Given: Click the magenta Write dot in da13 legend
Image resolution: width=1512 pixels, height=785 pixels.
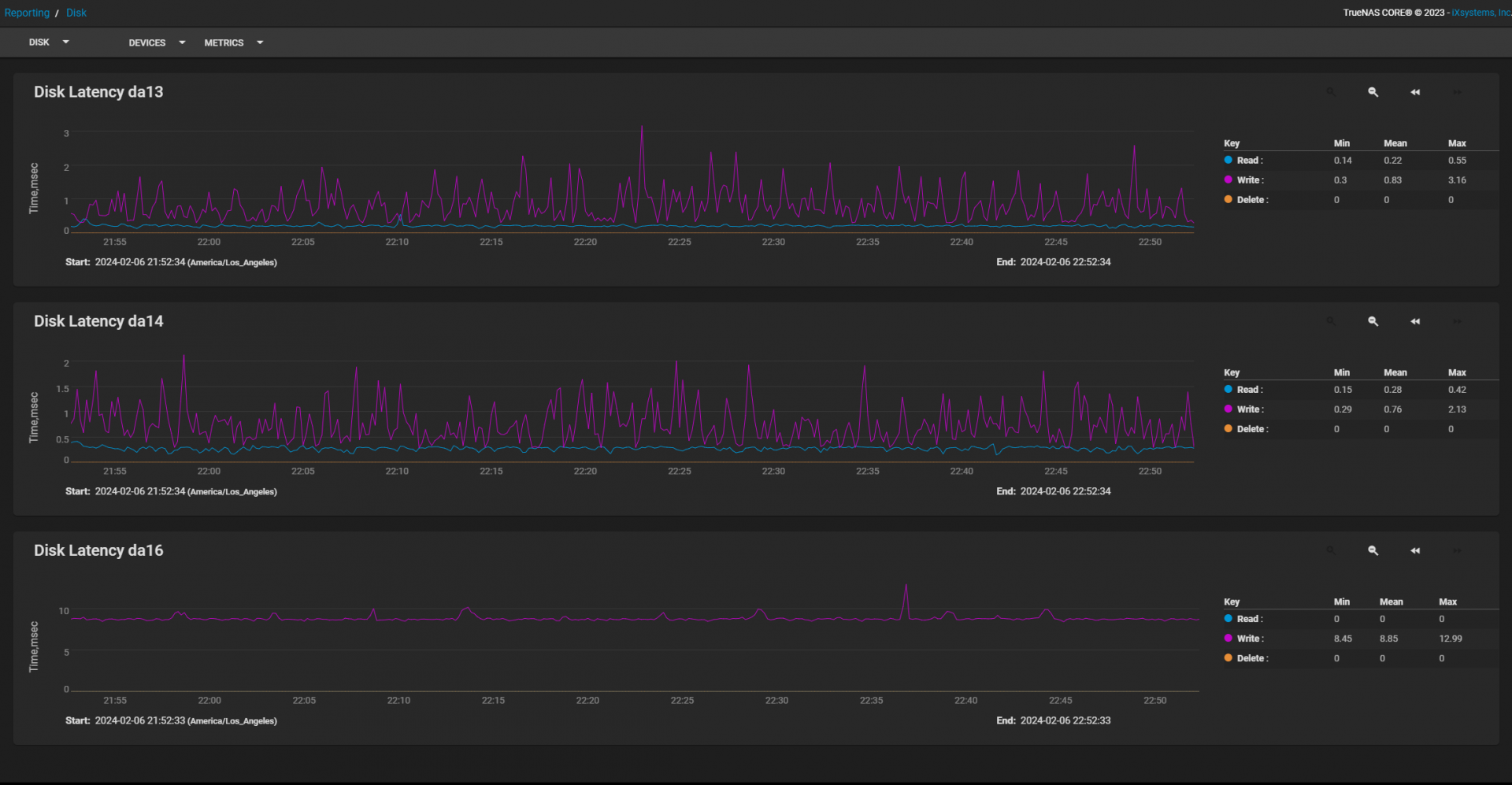Looking at the screenshot, I should coord(1228,180).
